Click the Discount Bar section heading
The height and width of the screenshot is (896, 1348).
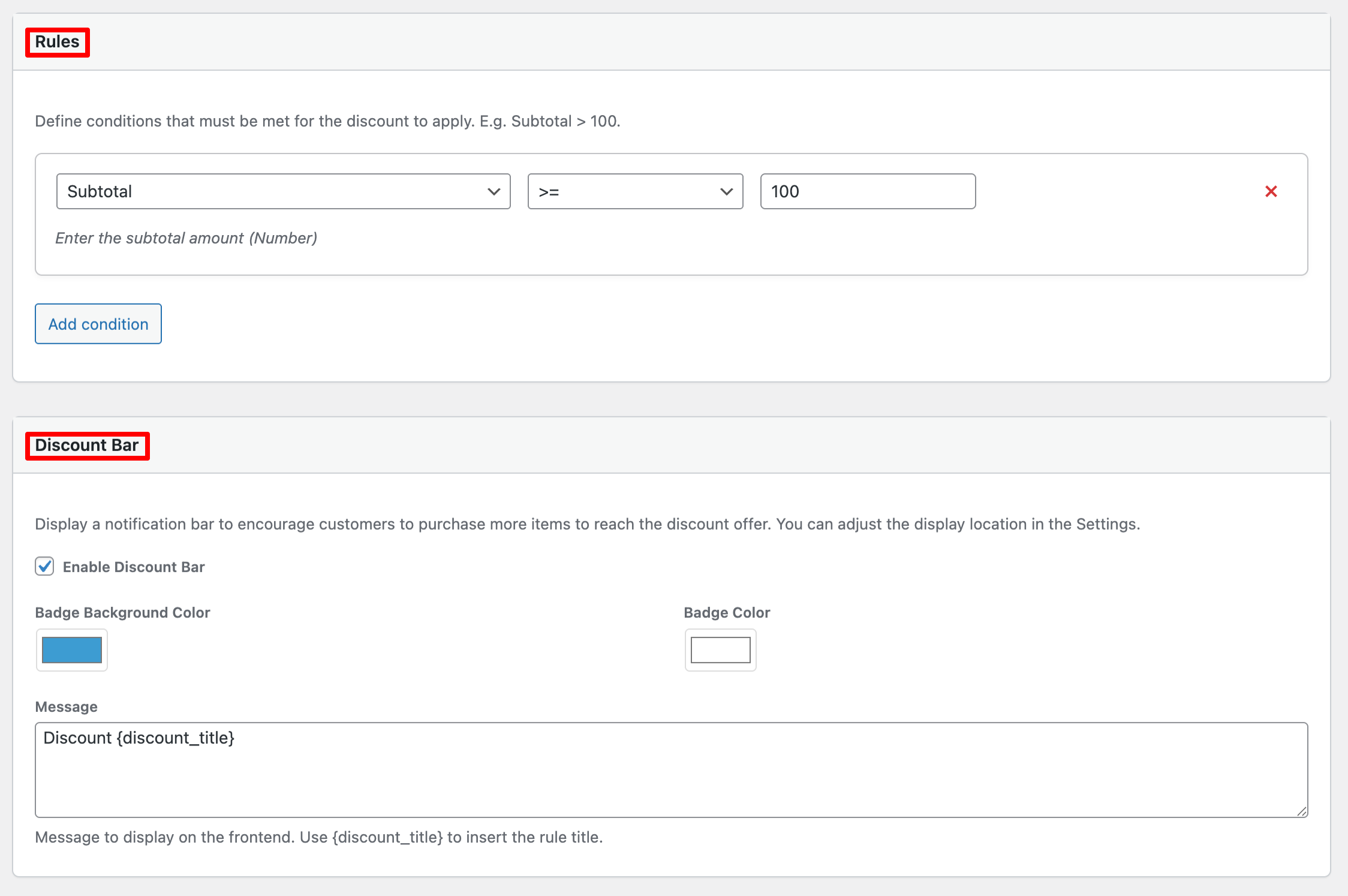(x=87, y=446)
